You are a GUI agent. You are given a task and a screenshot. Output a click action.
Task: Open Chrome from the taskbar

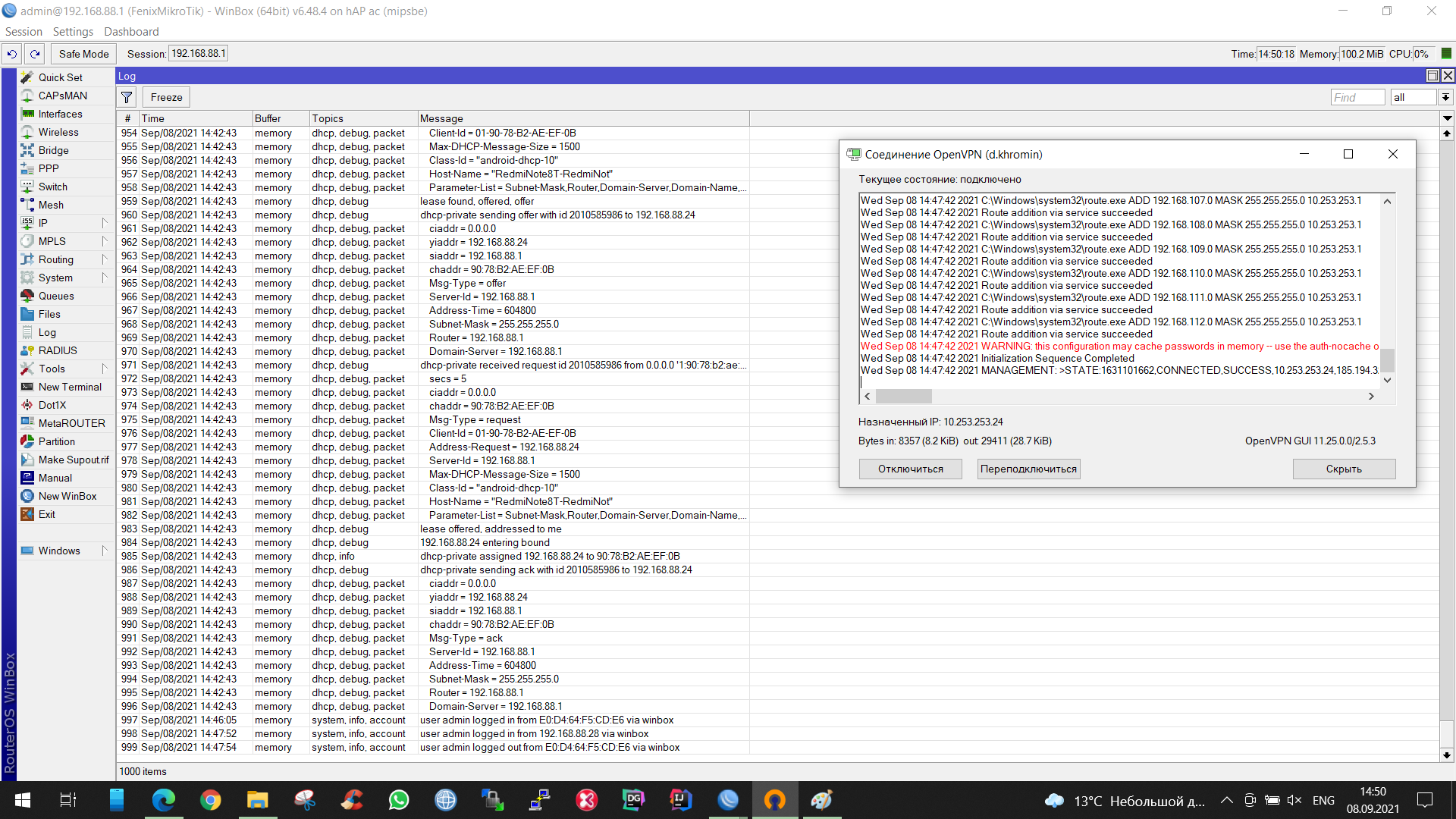210,800
